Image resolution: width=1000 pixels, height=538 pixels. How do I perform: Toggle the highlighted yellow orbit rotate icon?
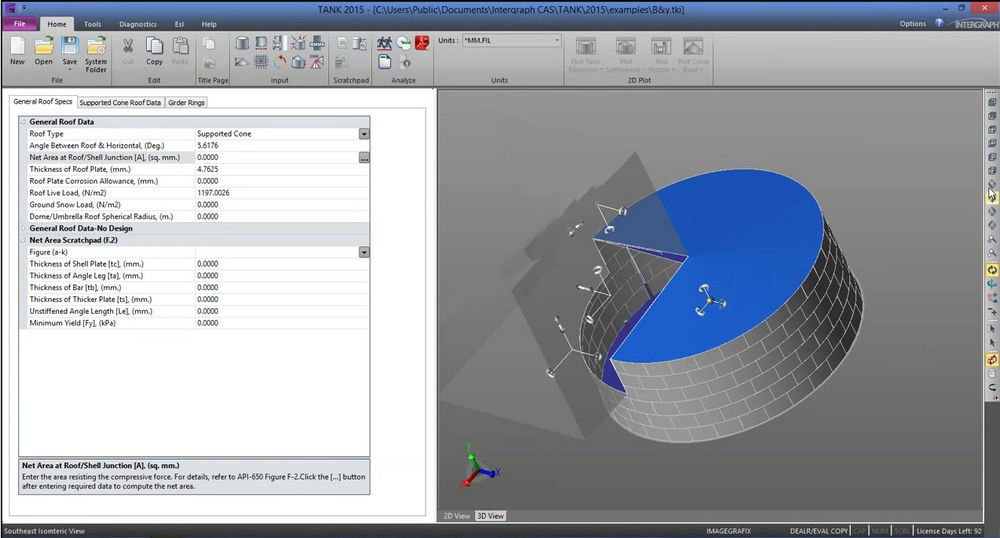click(x=992, y=270)
